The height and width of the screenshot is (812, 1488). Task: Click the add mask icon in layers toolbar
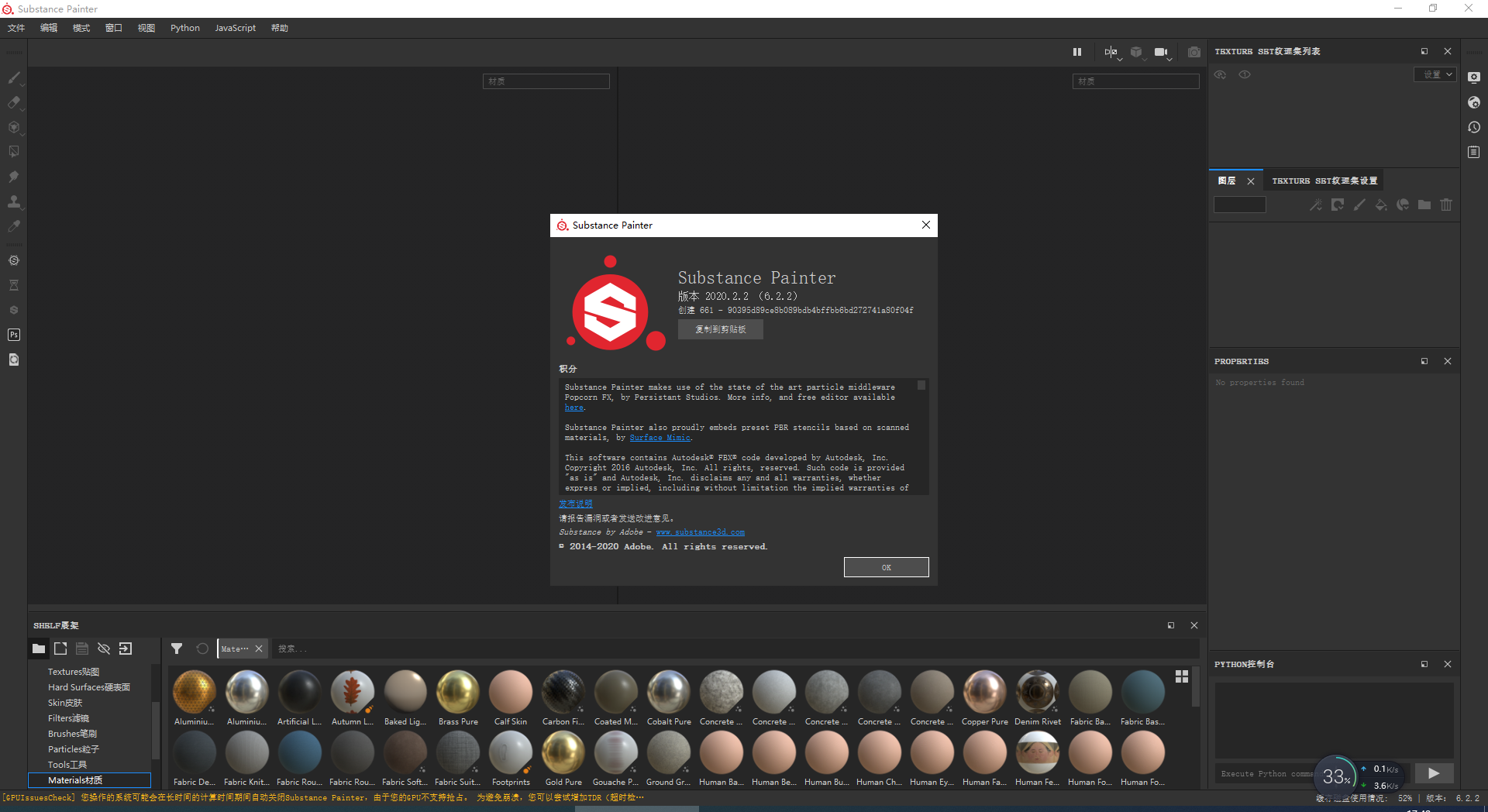tap(1338, 205)
